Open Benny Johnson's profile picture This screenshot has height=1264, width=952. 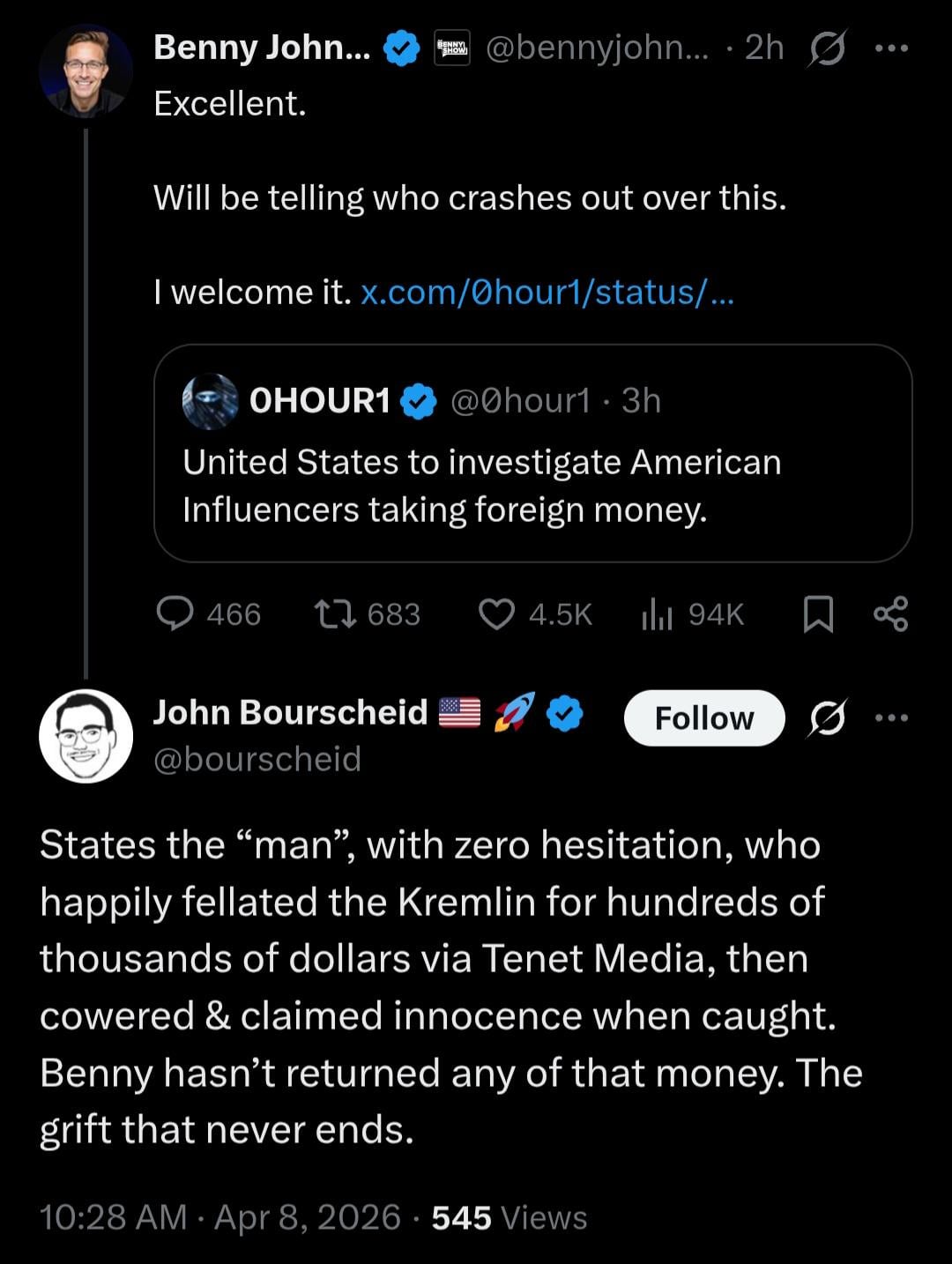coord(86,71)
